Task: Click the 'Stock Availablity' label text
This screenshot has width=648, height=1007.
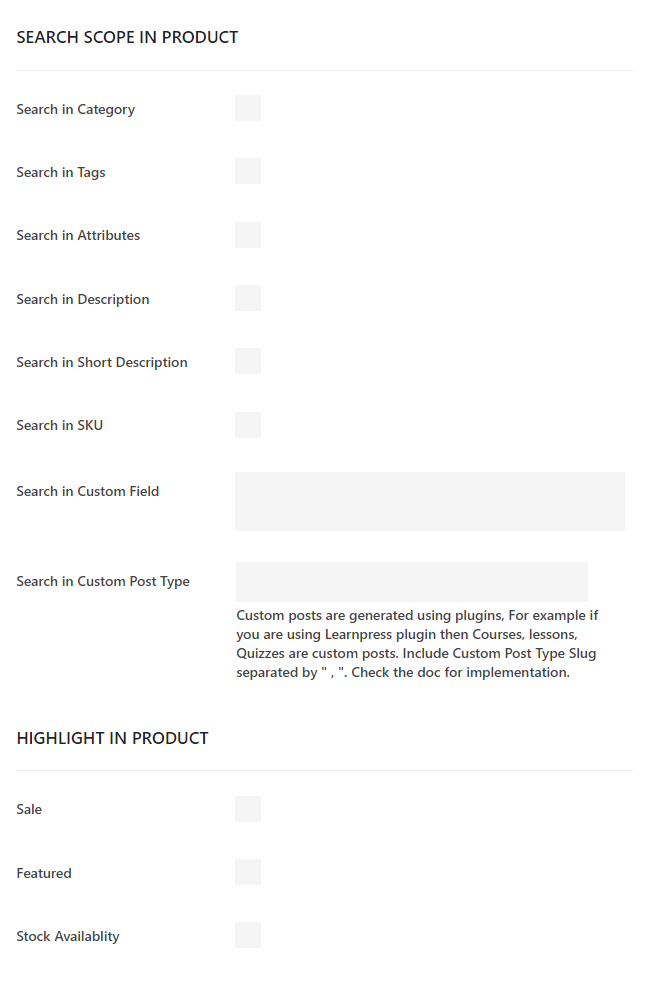Action: 68,936
